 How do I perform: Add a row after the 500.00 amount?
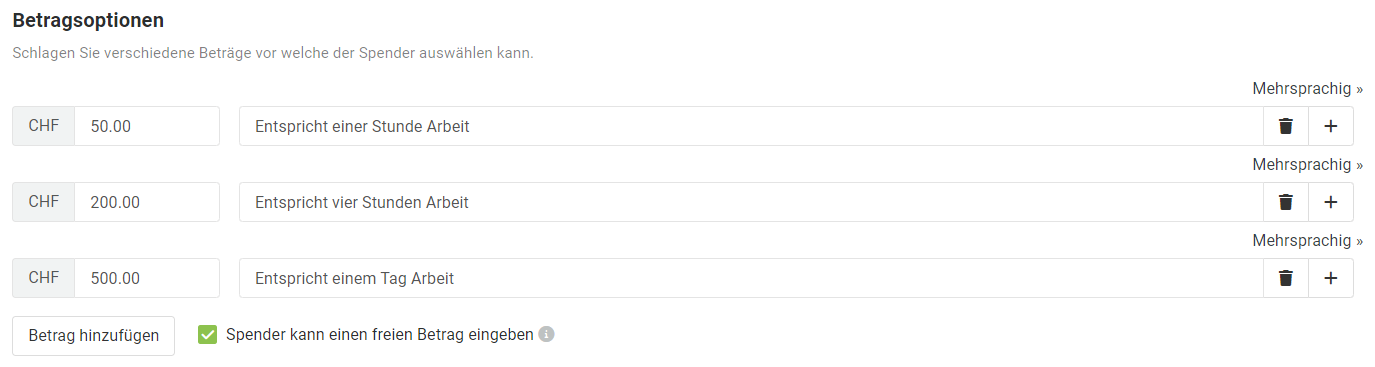1331,278
